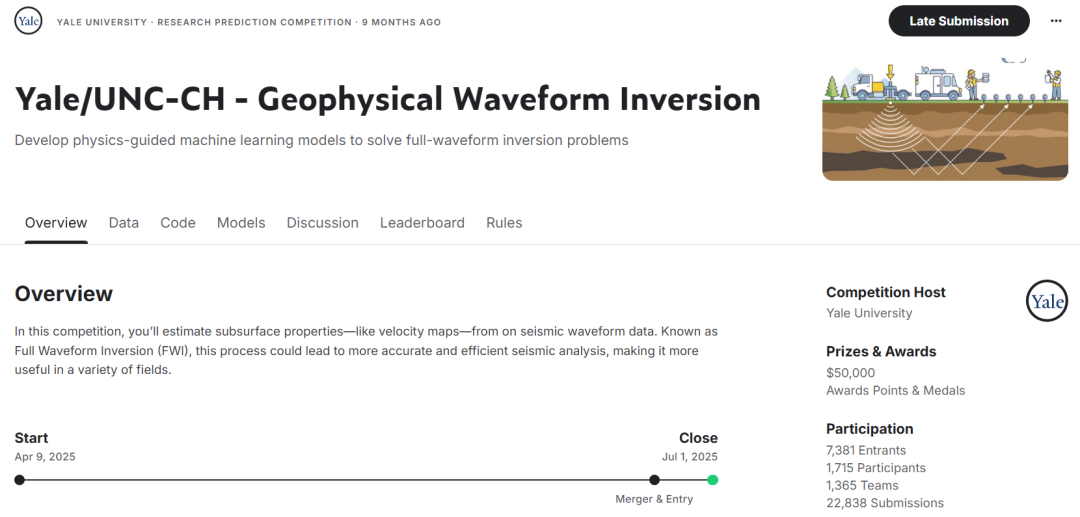Select the Rules tab
The height and width of the screenshot is (517, 1080).
[x=504, y=223]
